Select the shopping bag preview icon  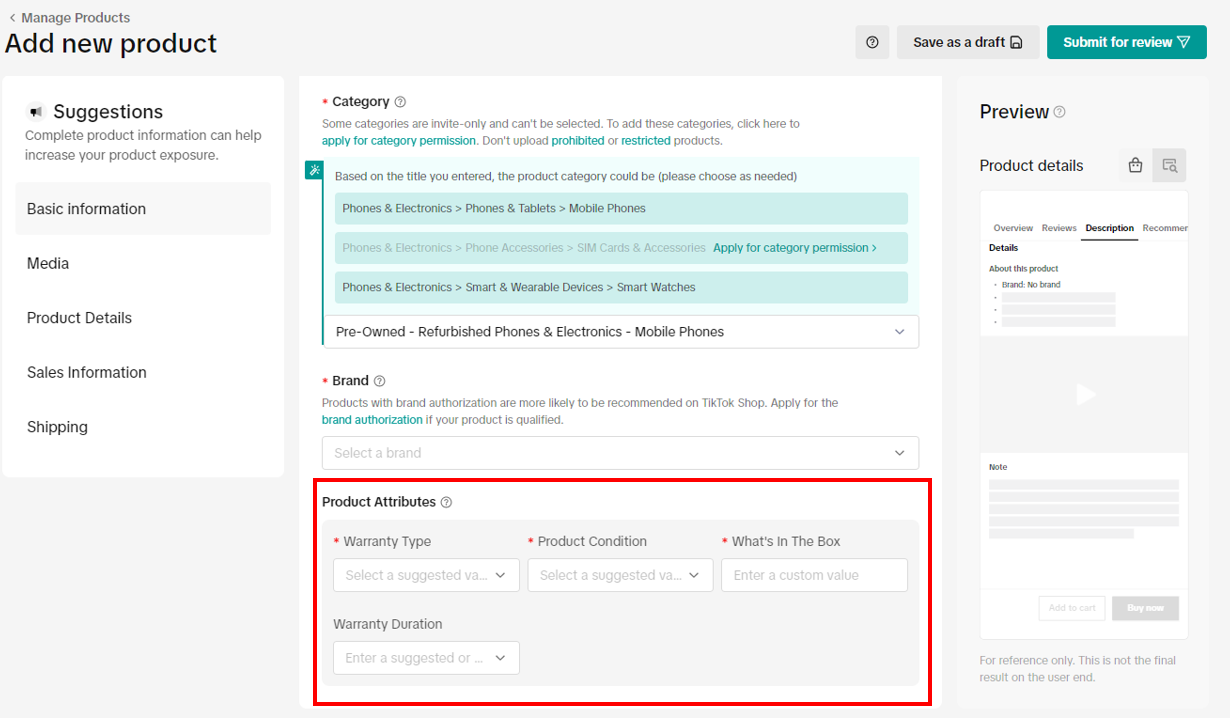pos(1135,166)
